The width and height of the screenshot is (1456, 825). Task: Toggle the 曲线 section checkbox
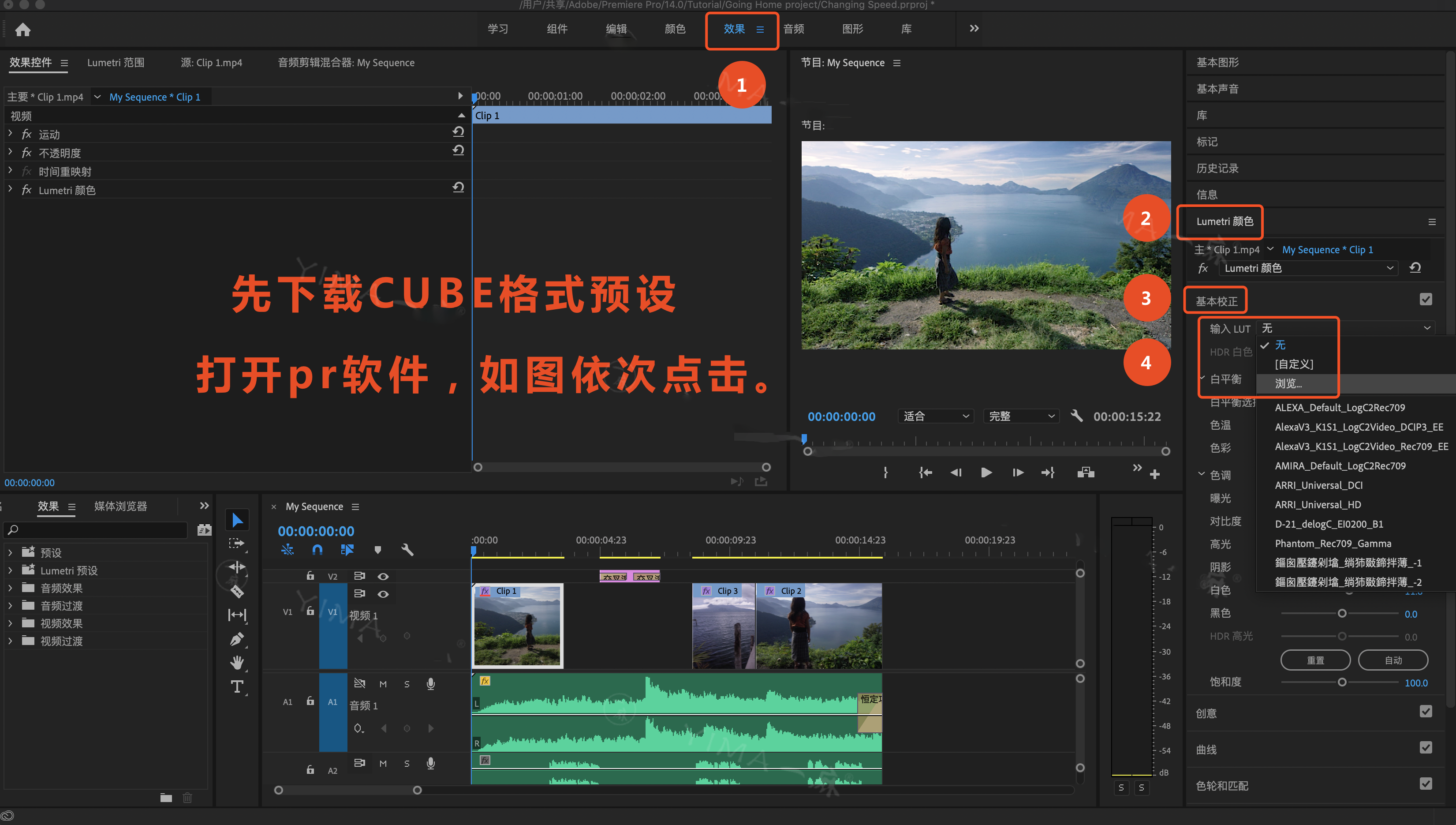click(x=1426, y=747)
